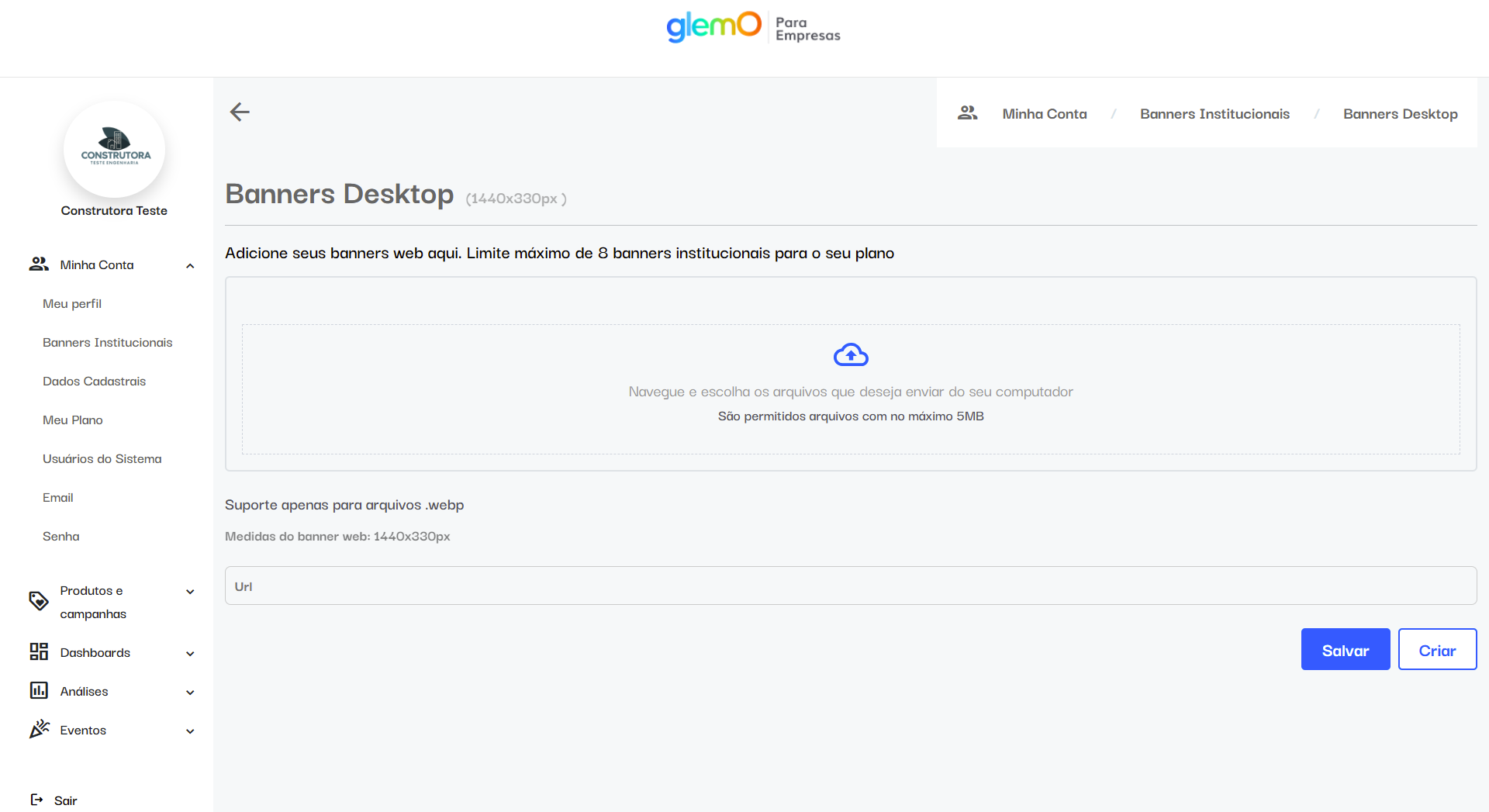Open Banners Institucionais in sidebar
The image size is (1489, 812).
(x=108, y=343)
